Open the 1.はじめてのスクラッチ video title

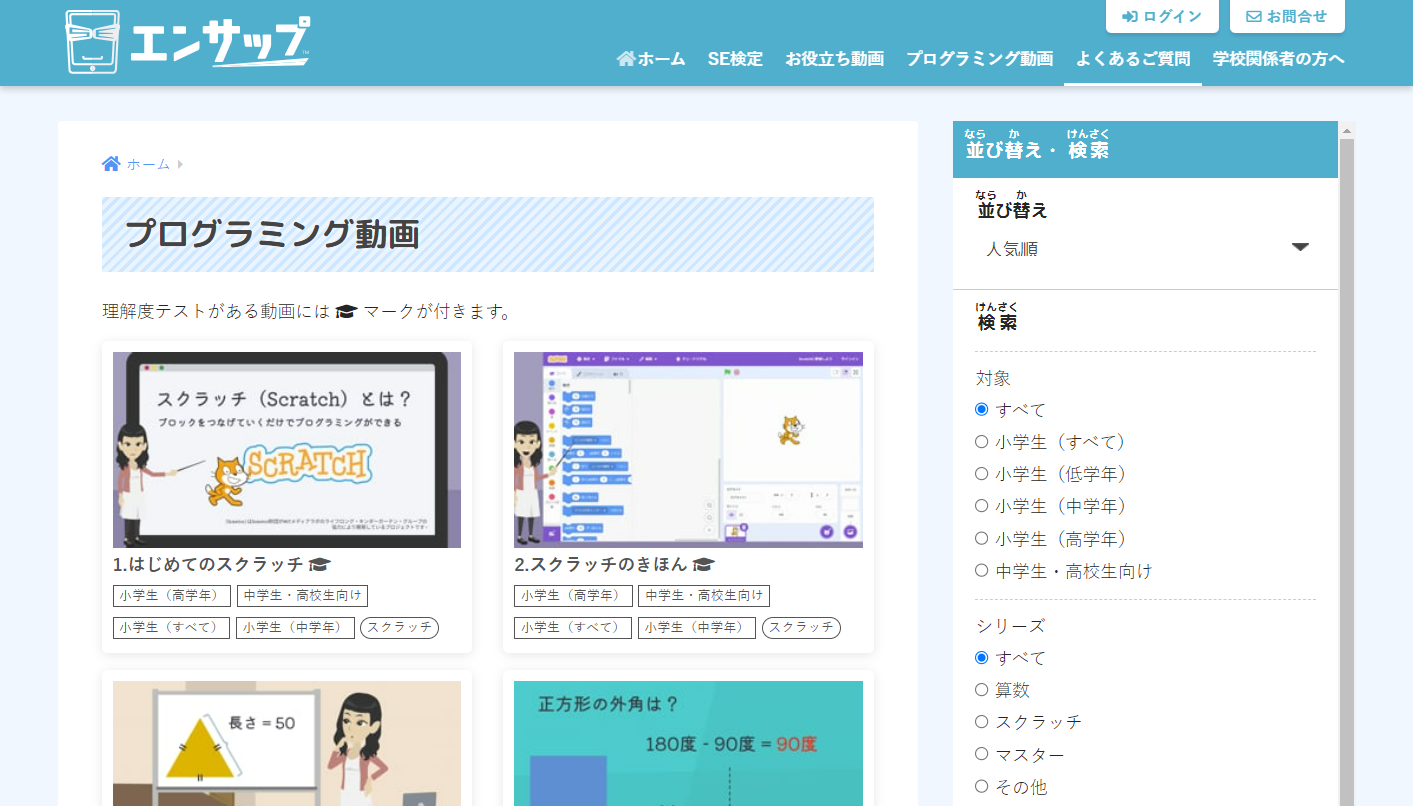click(x=208, y=565)
